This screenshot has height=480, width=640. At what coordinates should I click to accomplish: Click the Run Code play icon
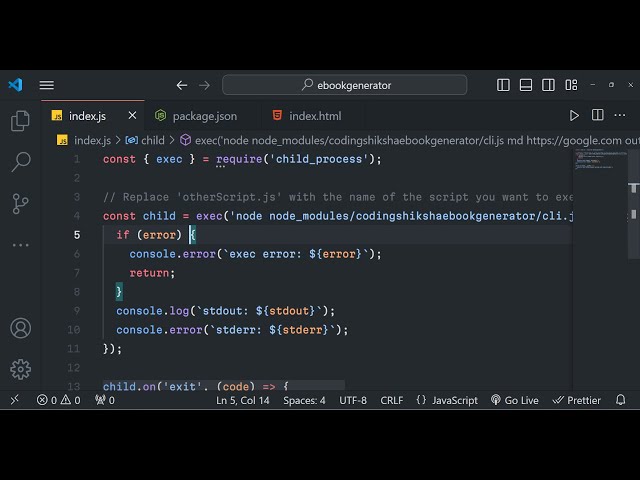pos(574,116)
